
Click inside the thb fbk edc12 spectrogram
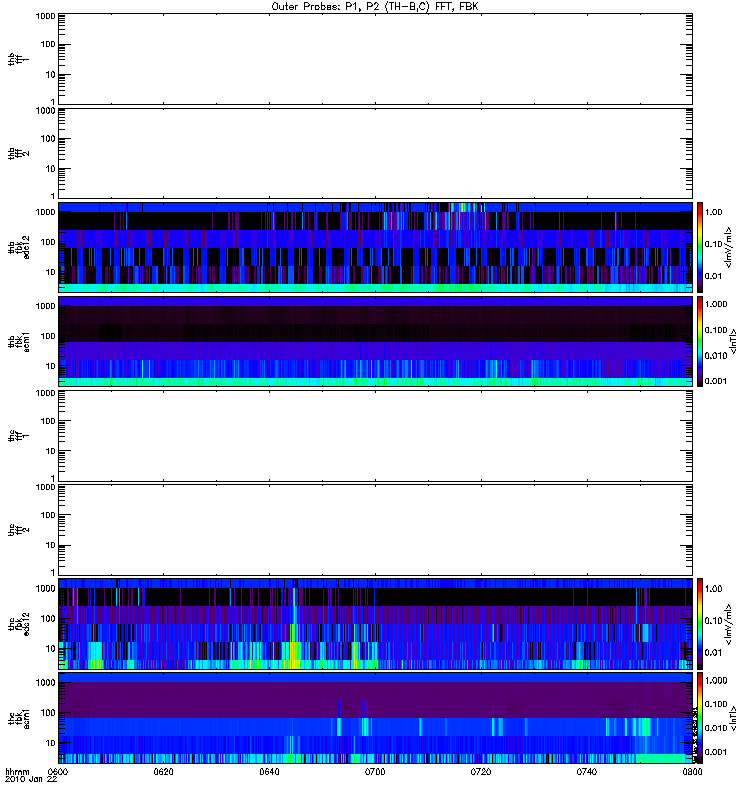coord(375,247)
